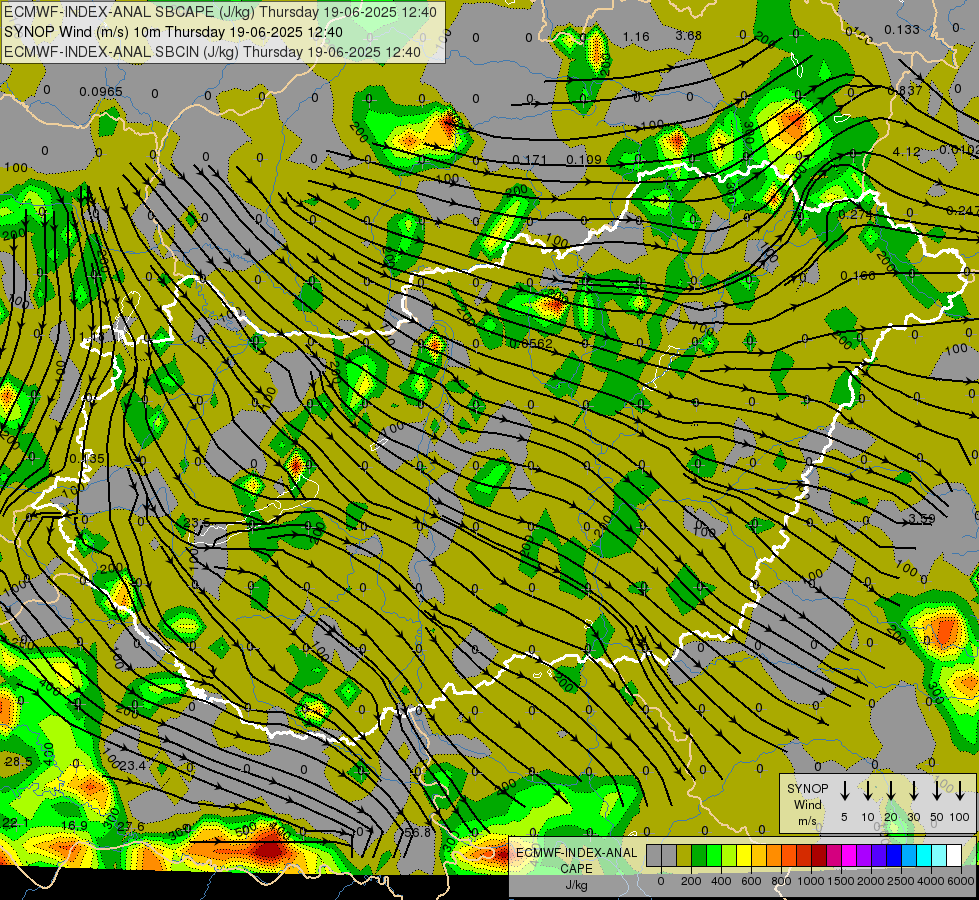Click the 1000 tick label on CAPE scale
The image size is (979, 900).
810,881
